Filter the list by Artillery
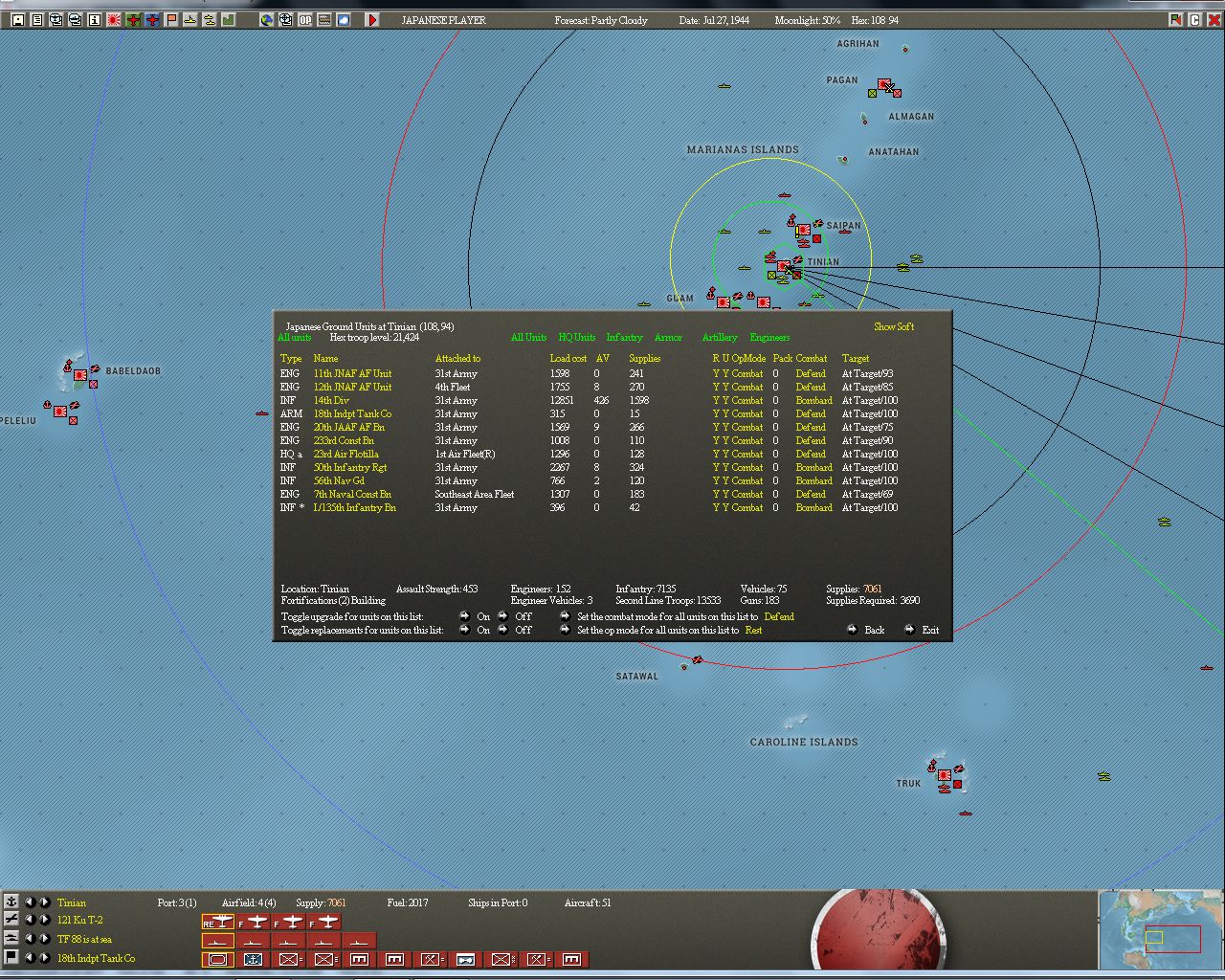Image resolution: width=1225 pixels, height=980 pixels. tap(720, 337)
